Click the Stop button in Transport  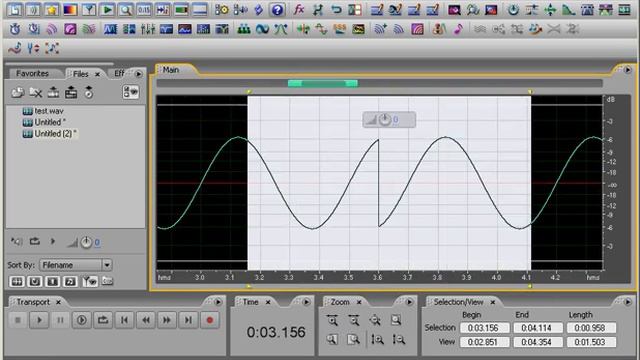[x=18, y=320]
